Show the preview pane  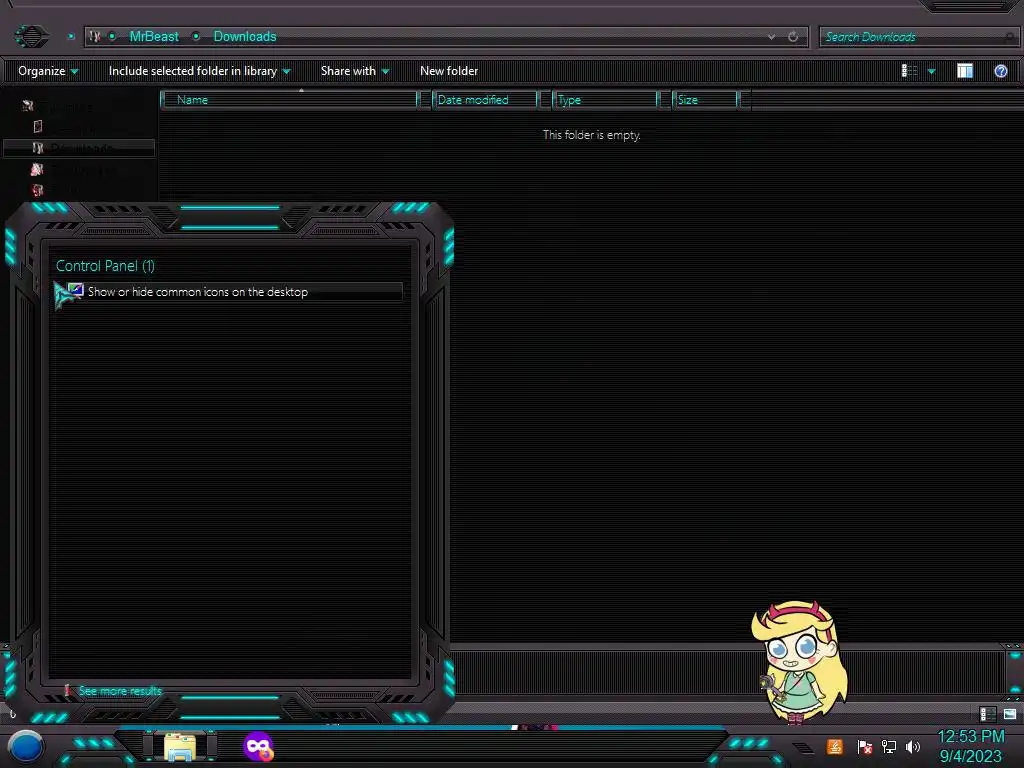click(965, 71)
